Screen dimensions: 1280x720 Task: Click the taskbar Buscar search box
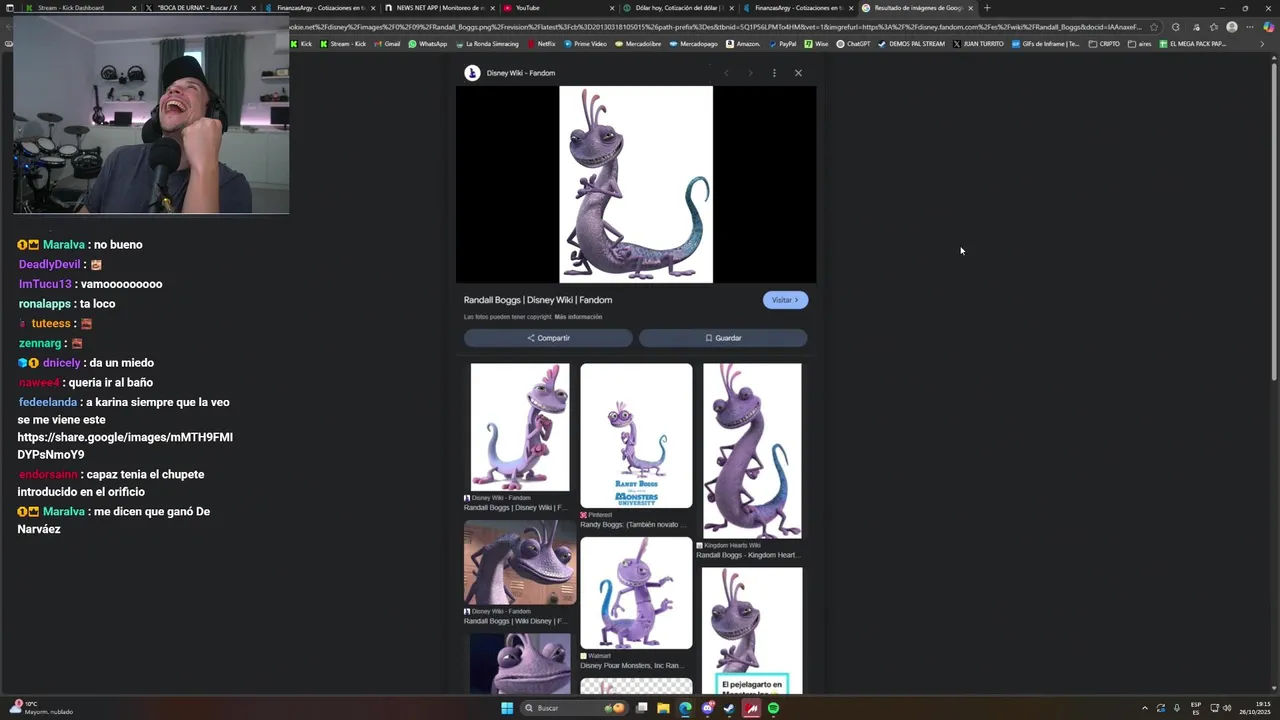pos(575,708)
